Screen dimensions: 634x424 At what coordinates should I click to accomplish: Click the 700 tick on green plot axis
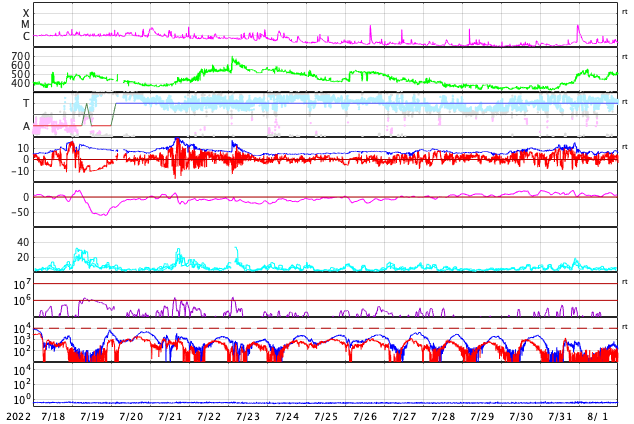tap(20, 56)
